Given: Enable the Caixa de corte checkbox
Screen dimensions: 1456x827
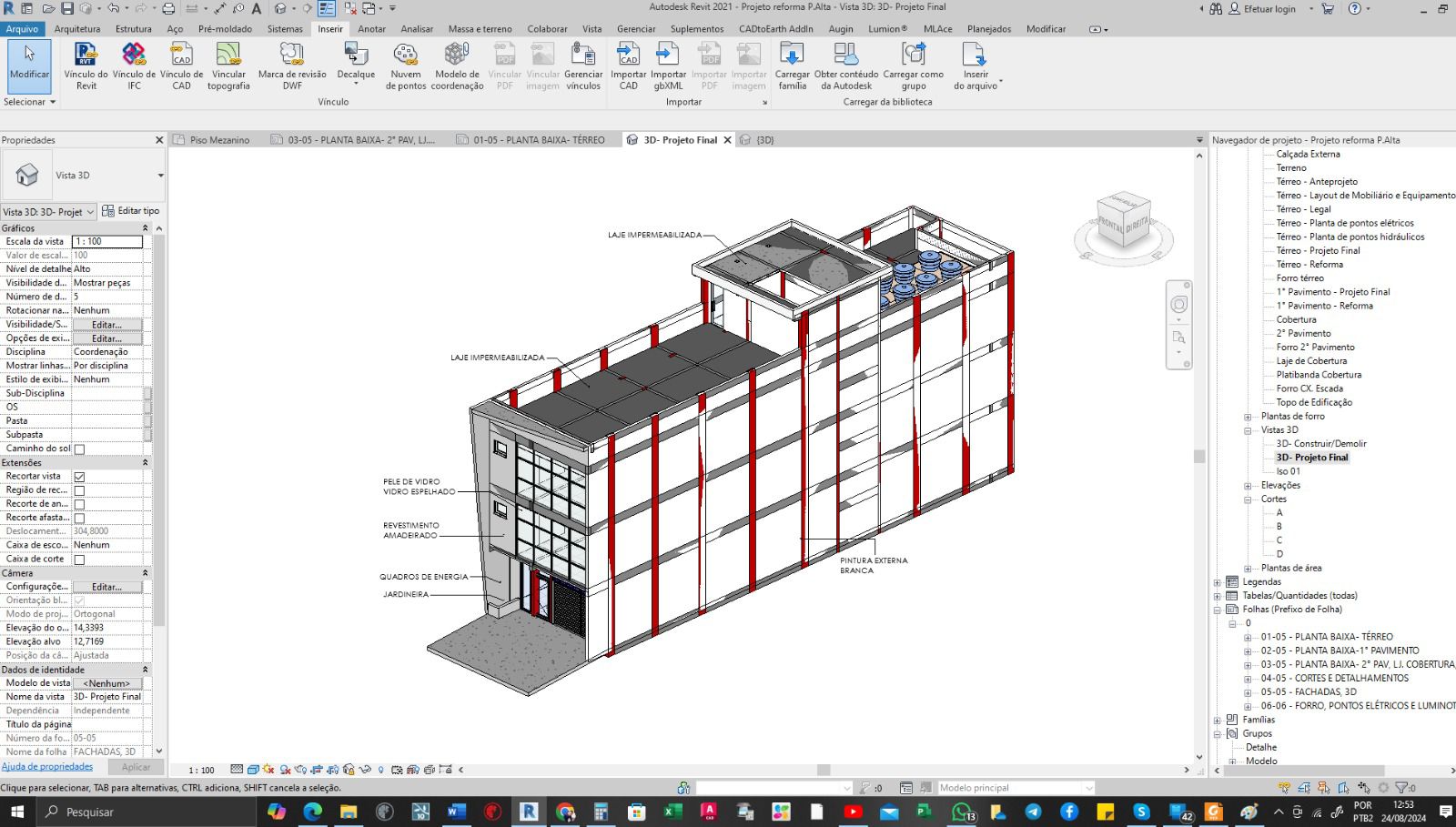Looking at the screenshot, I should 79,560.
